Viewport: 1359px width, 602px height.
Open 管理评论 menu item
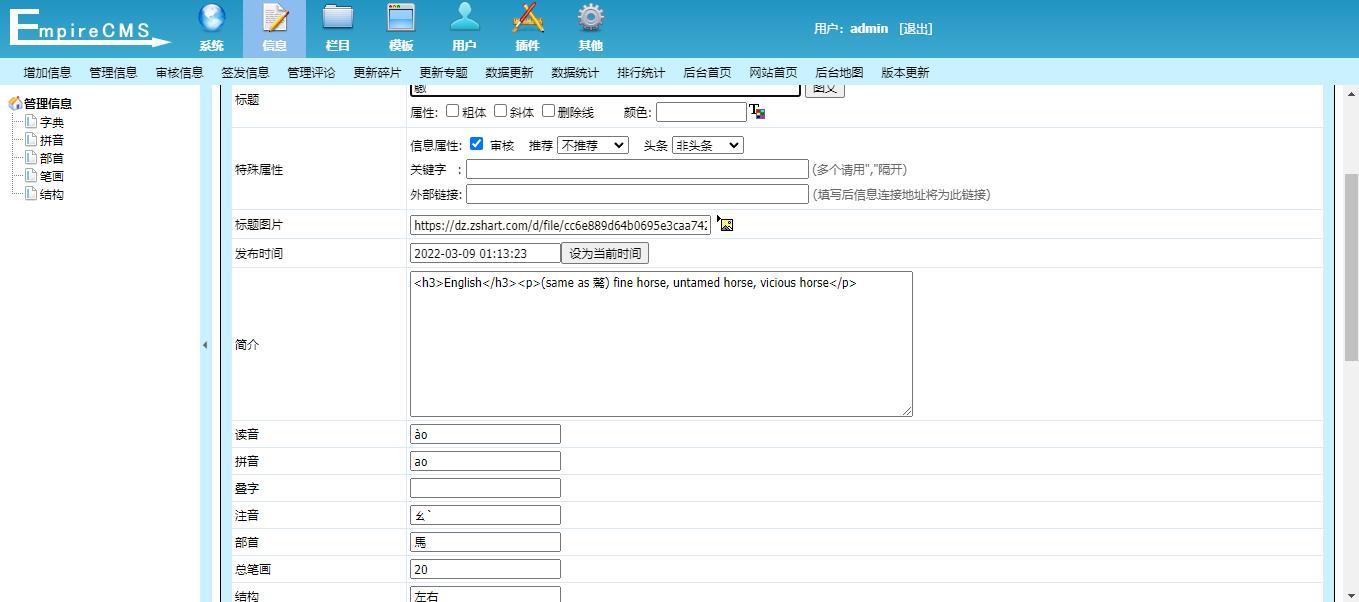[311, 72]
